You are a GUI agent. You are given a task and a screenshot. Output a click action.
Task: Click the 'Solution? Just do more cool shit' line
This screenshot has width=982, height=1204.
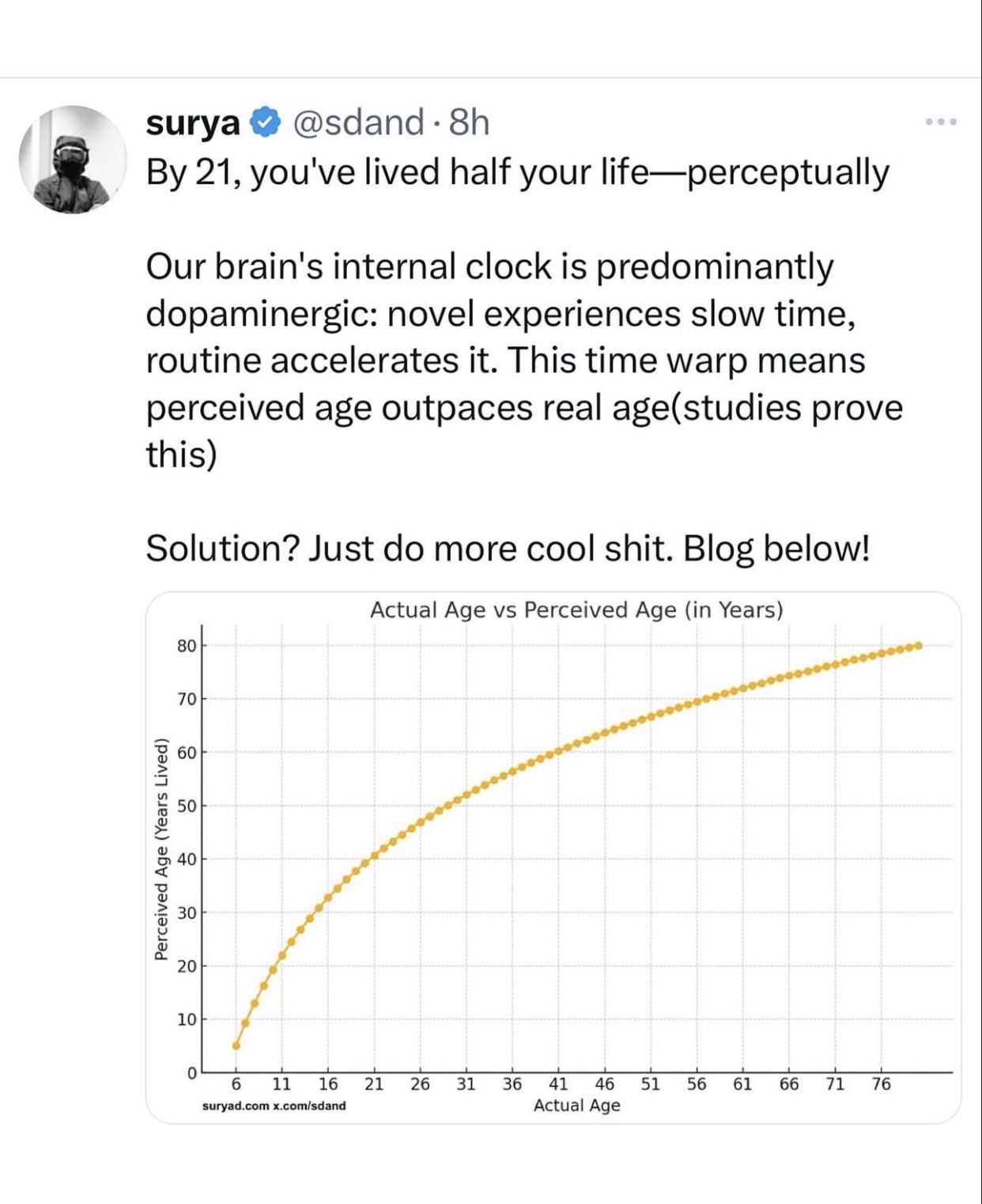pos(507,548)
